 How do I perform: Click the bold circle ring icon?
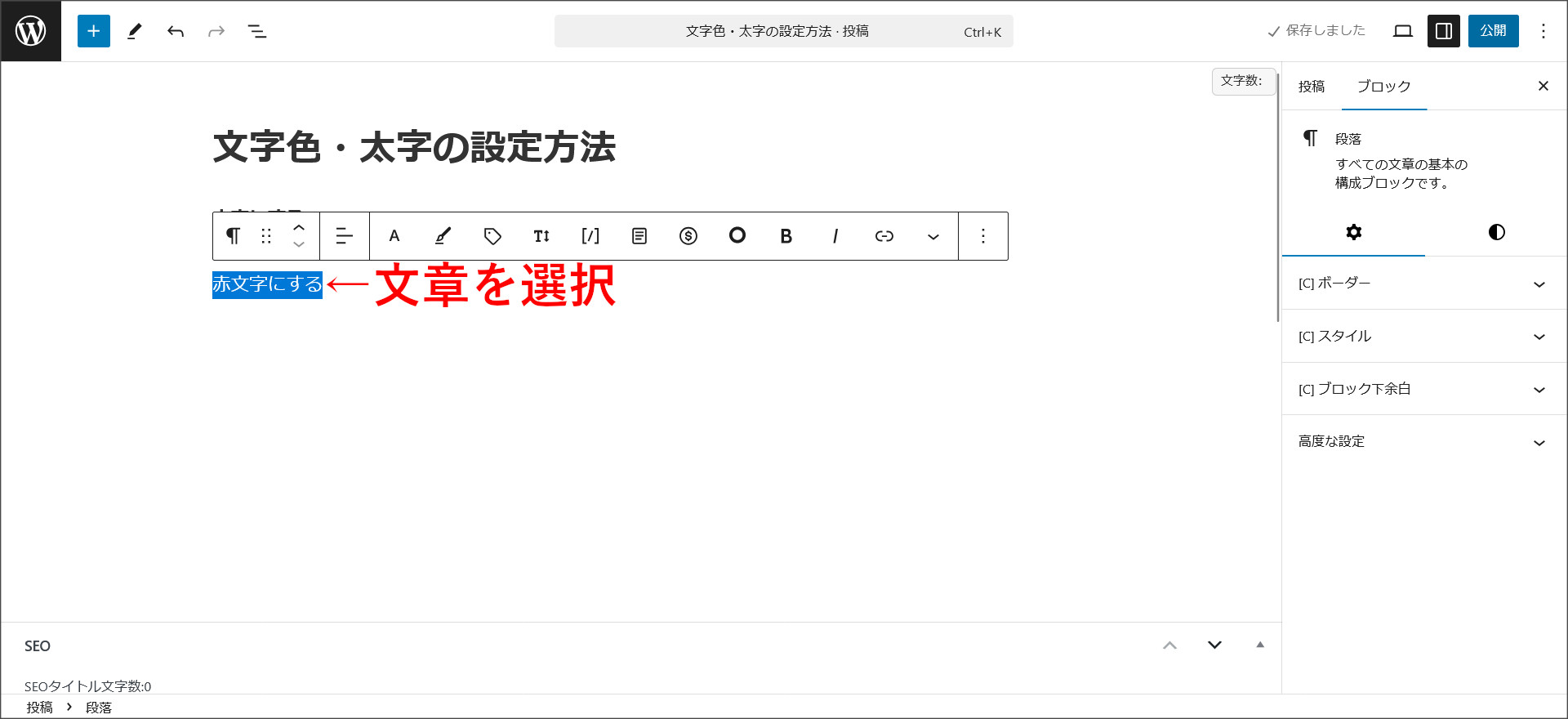[737, 236]
